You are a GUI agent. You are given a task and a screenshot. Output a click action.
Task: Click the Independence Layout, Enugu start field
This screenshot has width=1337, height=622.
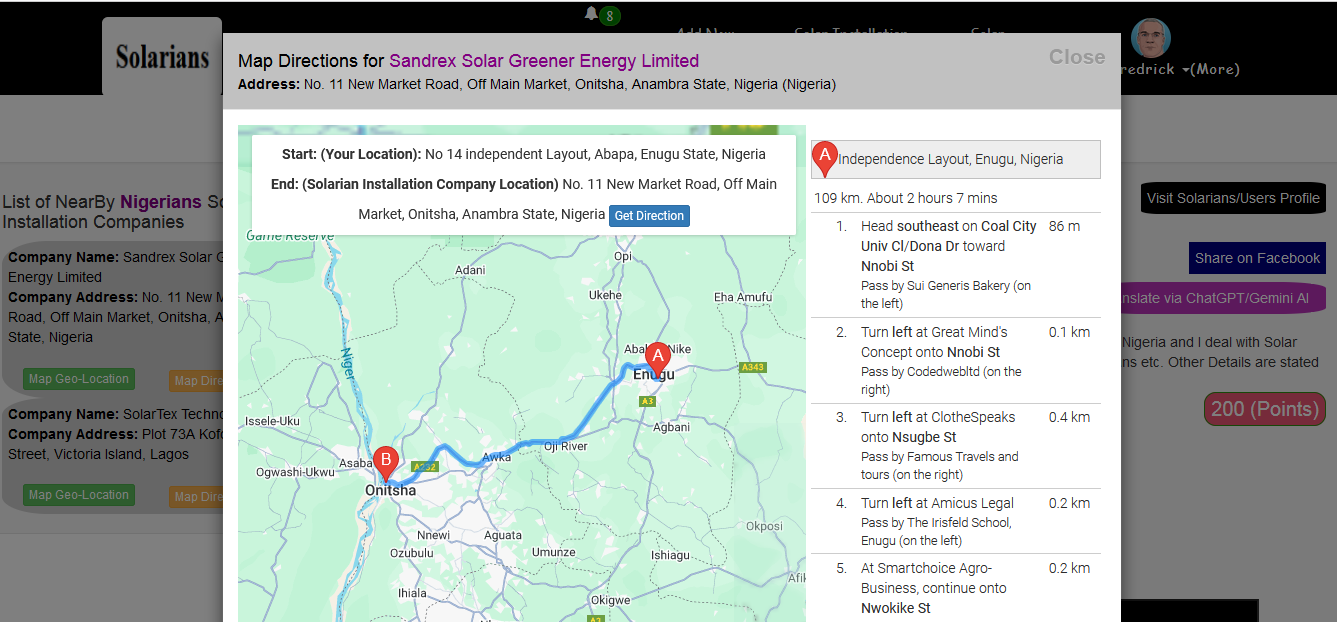click(956, 159)
